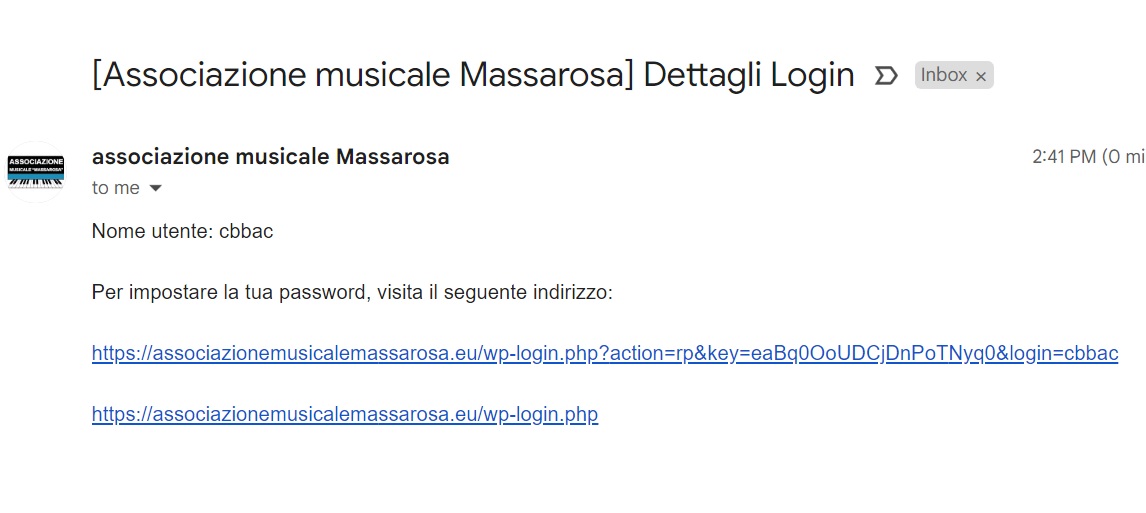Image resolution: width=1146 pixels, height=513 pixels.
Task: Click sender name "associazione musicale Massarosa"
Action: [270, 157]
